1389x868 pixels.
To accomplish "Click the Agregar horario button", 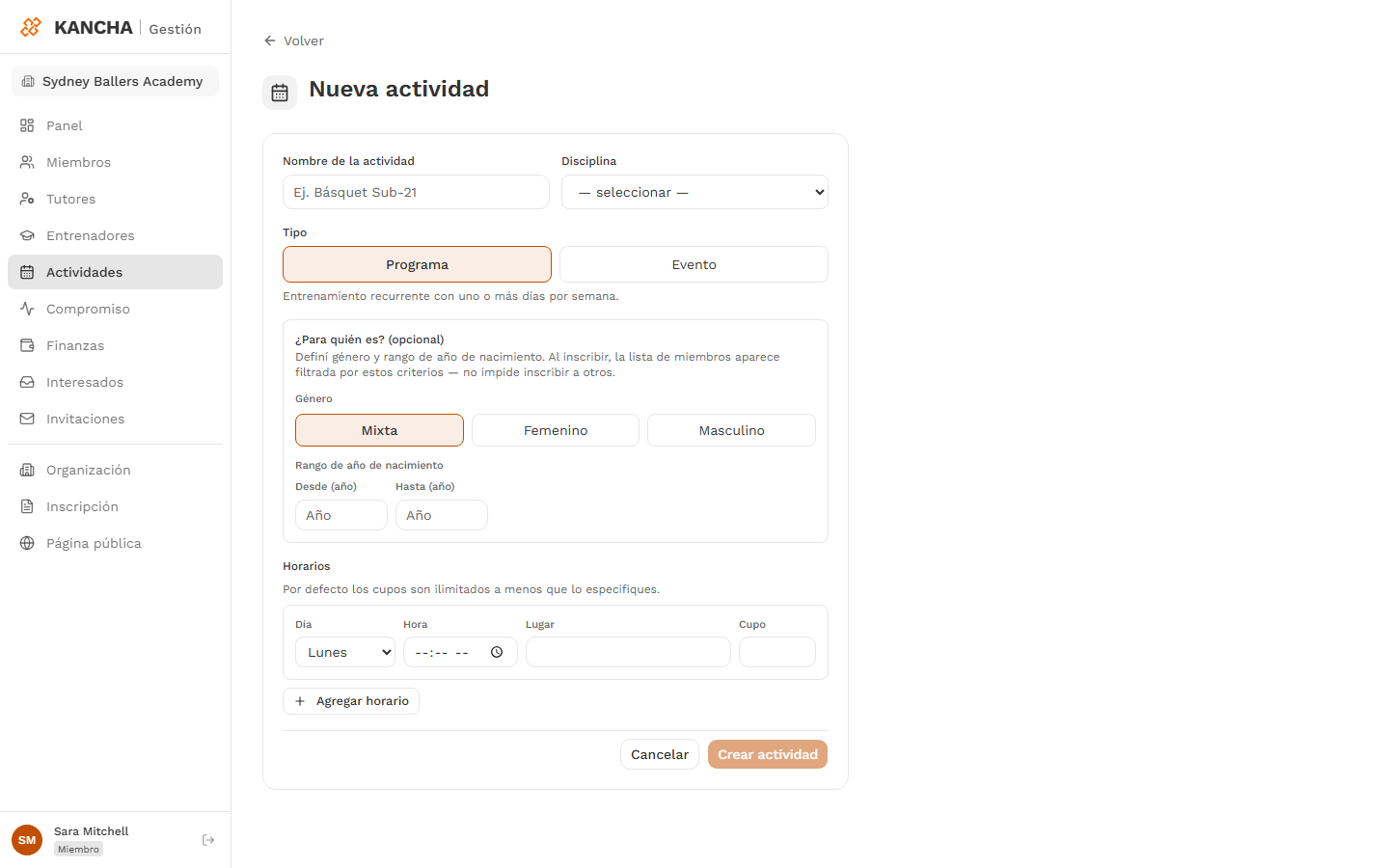I will point(351,701).
